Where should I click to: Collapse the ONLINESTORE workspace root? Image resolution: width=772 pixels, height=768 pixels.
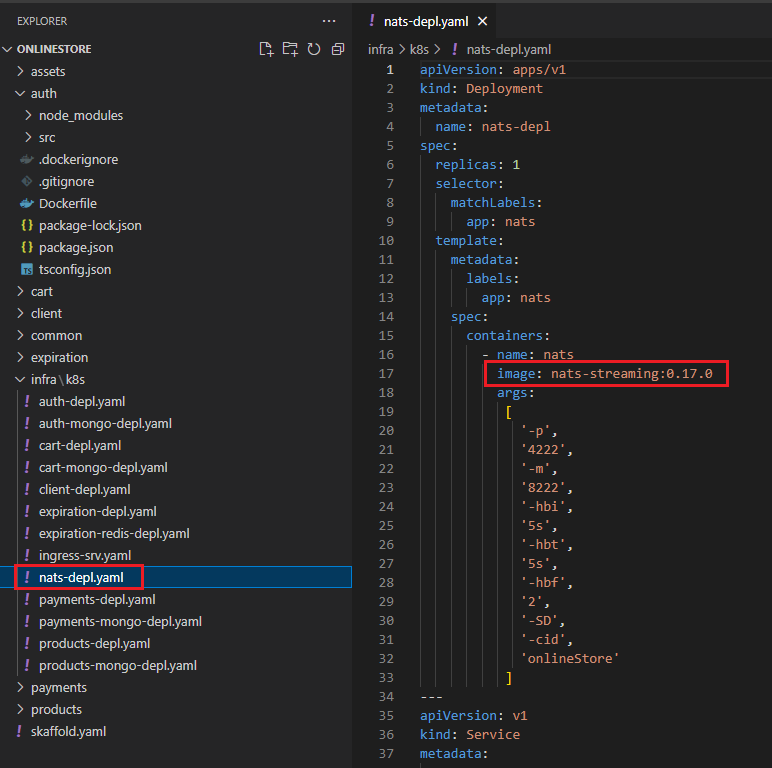(54, 49)
